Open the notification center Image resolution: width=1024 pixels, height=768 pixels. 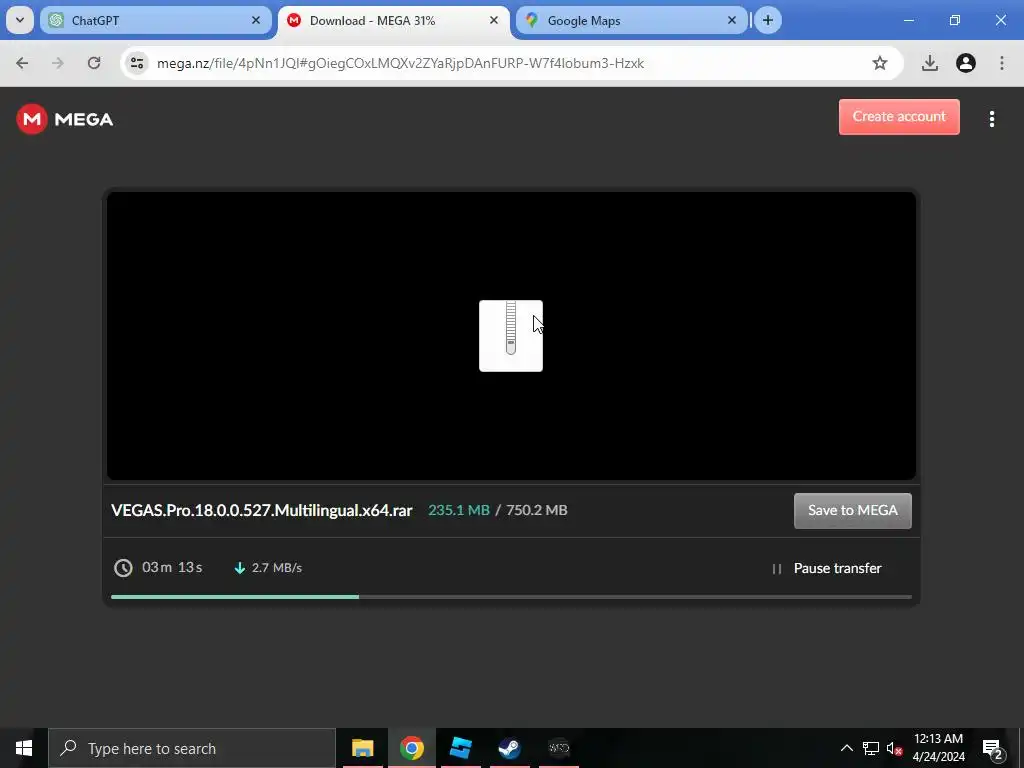click(x=993, y=748)
